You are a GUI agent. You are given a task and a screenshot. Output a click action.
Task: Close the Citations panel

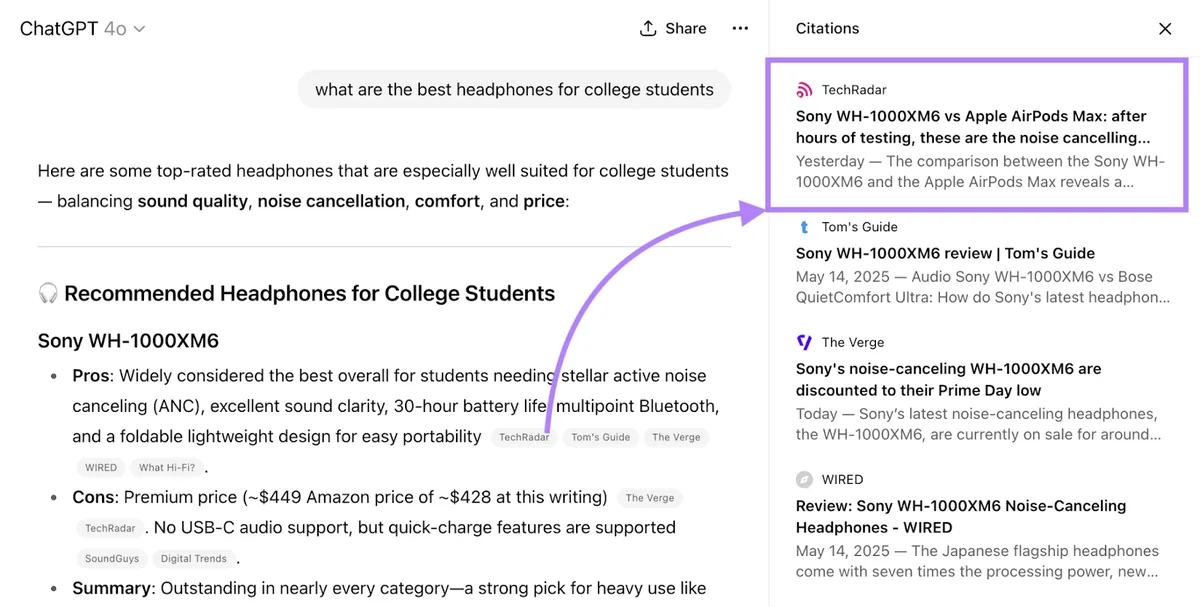click(1165, 29)
